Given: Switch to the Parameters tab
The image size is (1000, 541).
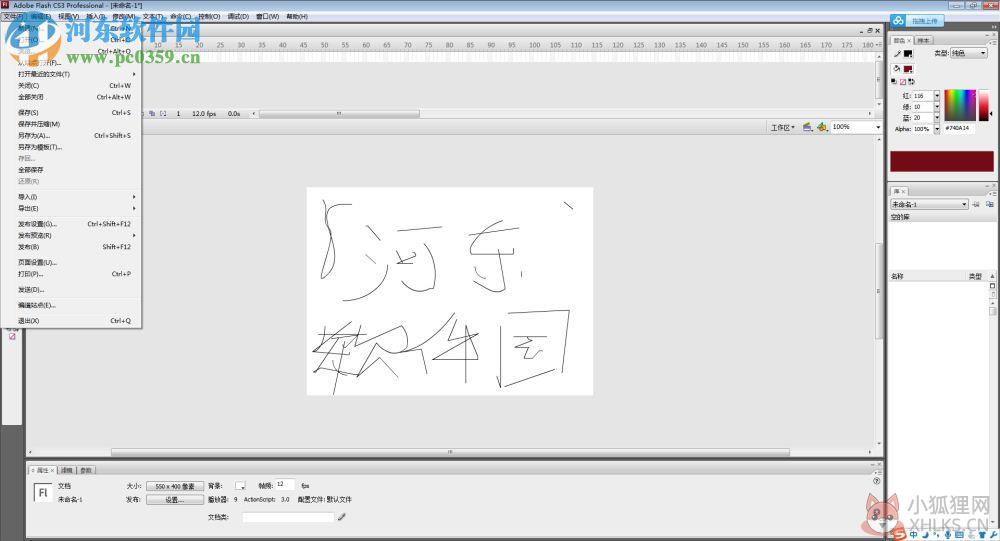Looking at the screenshot, I should pos(86,470).
